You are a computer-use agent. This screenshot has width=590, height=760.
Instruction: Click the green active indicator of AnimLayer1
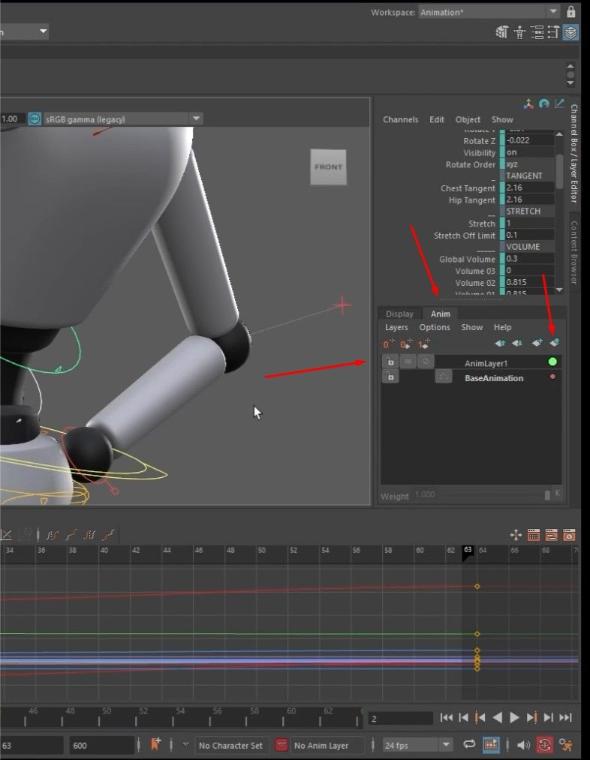(552, 362)
